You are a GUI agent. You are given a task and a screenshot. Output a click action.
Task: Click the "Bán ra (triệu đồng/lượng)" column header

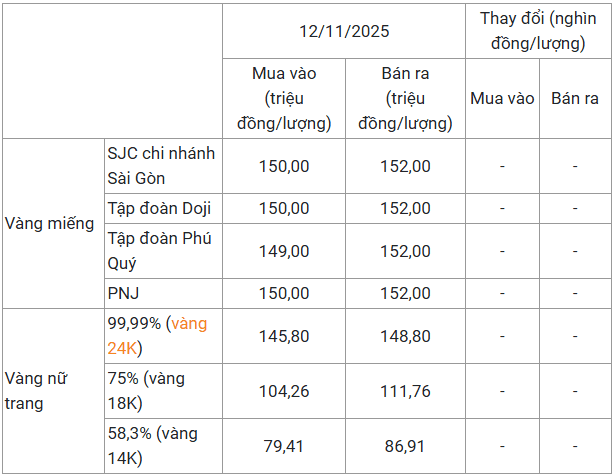pyautogui.click(x=405, y=98)
